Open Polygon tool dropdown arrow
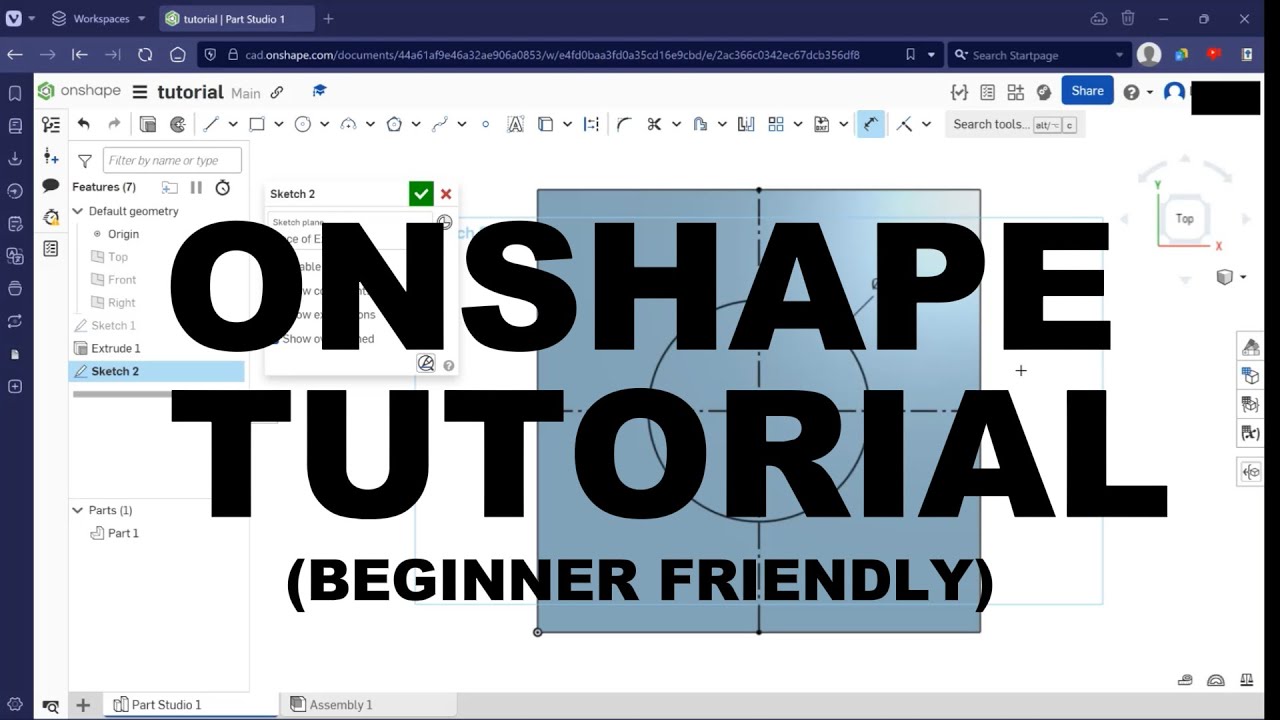 click(x=416, y=124)
